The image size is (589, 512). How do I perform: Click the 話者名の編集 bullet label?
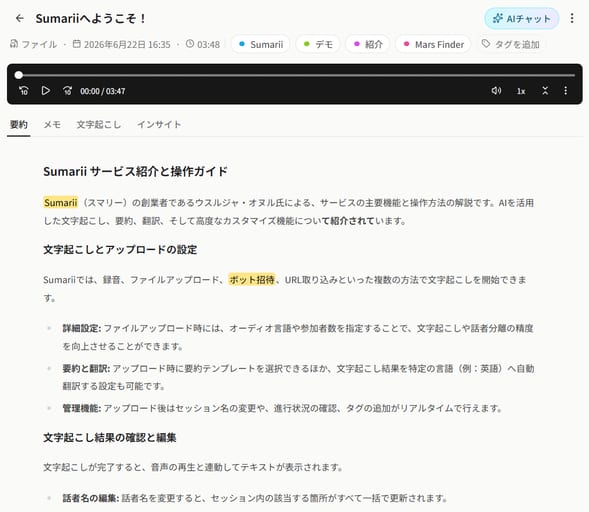coord(91,498)
